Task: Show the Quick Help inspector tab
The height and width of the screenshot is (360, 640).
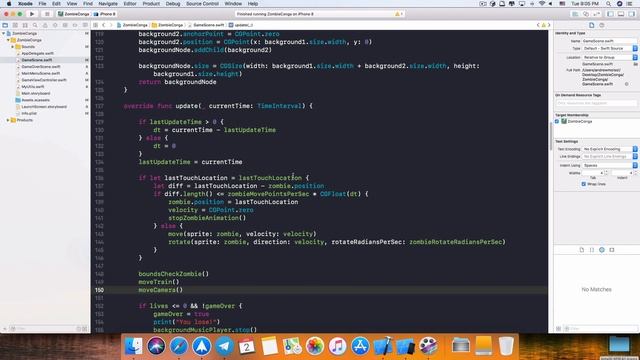Action: (x=602, y=25)
